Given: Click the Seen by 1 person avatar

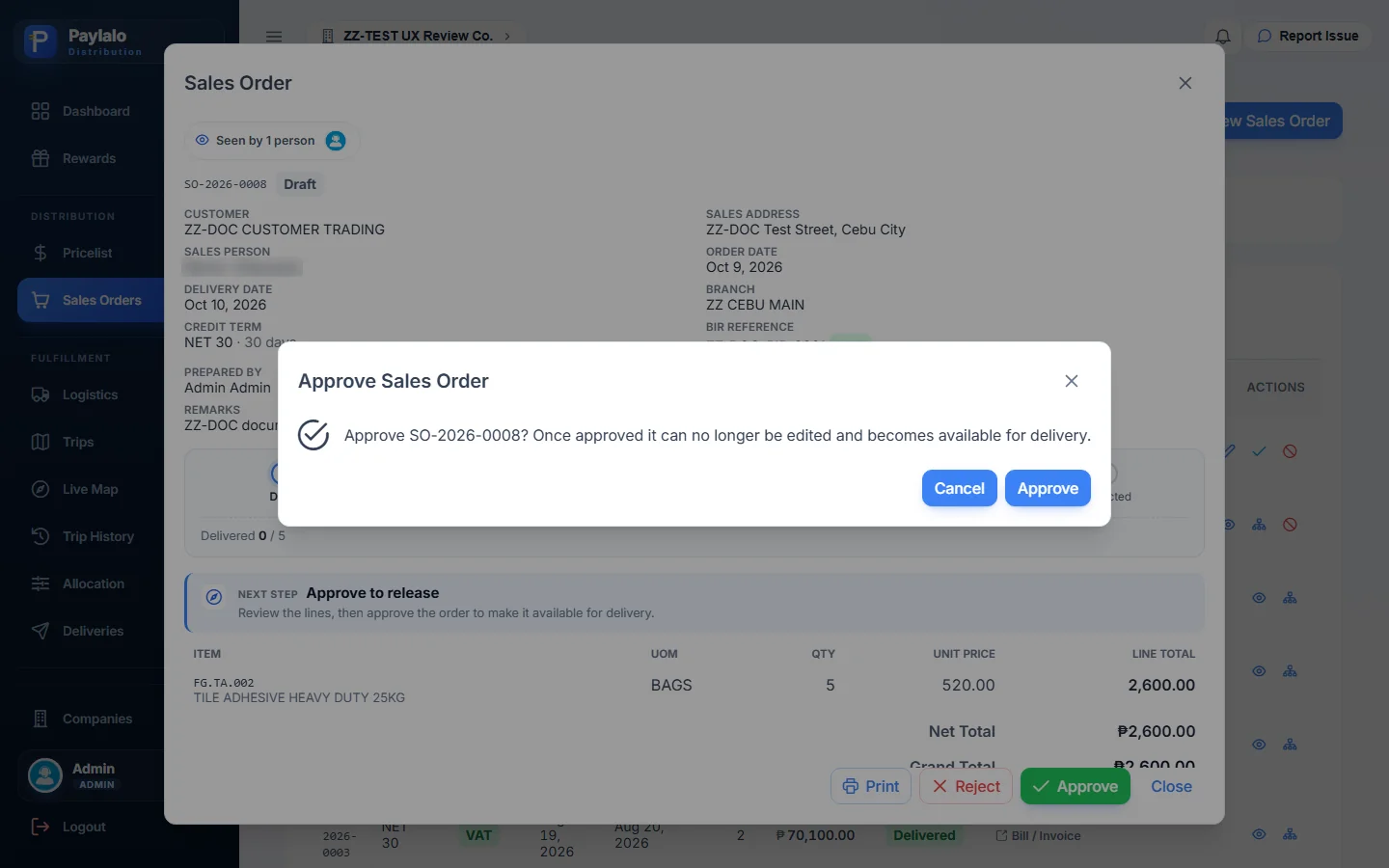Looking at the screenshot, I should click(x=336, y=141).
